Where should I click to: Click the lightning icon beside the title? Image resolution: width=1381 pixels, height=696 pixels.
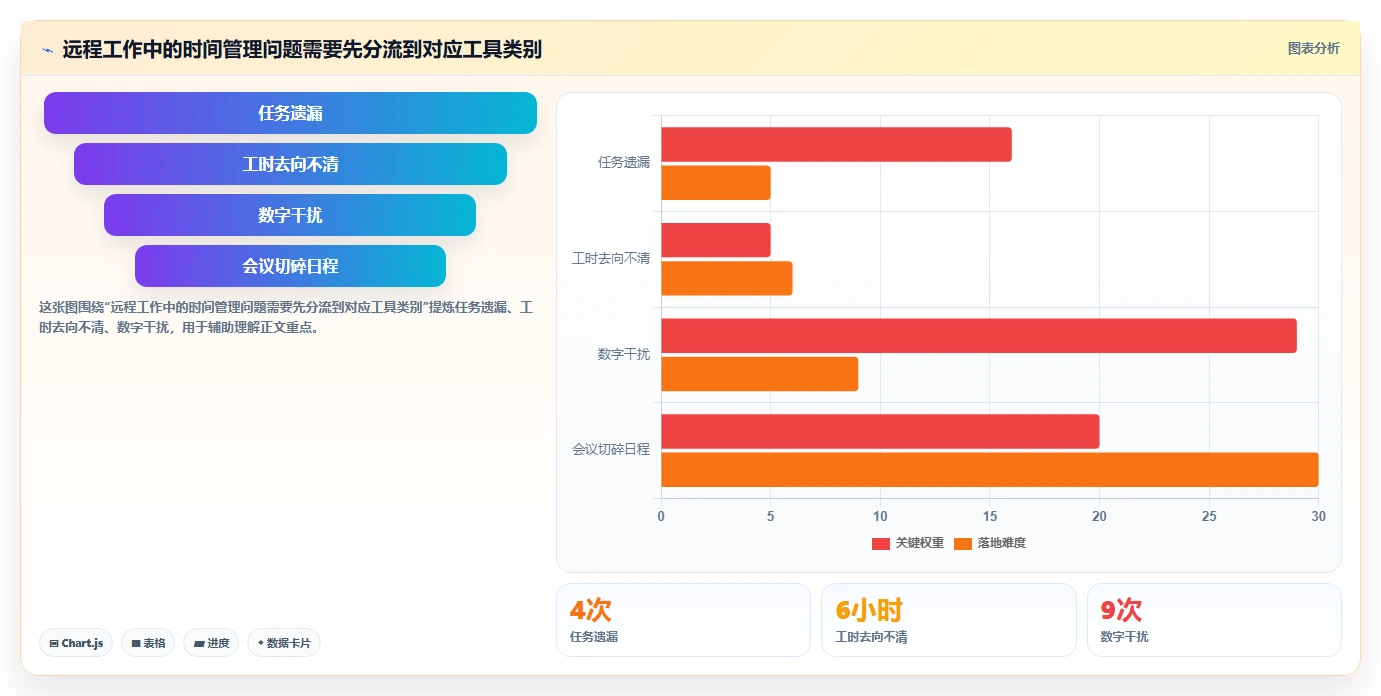pos(48,50)
